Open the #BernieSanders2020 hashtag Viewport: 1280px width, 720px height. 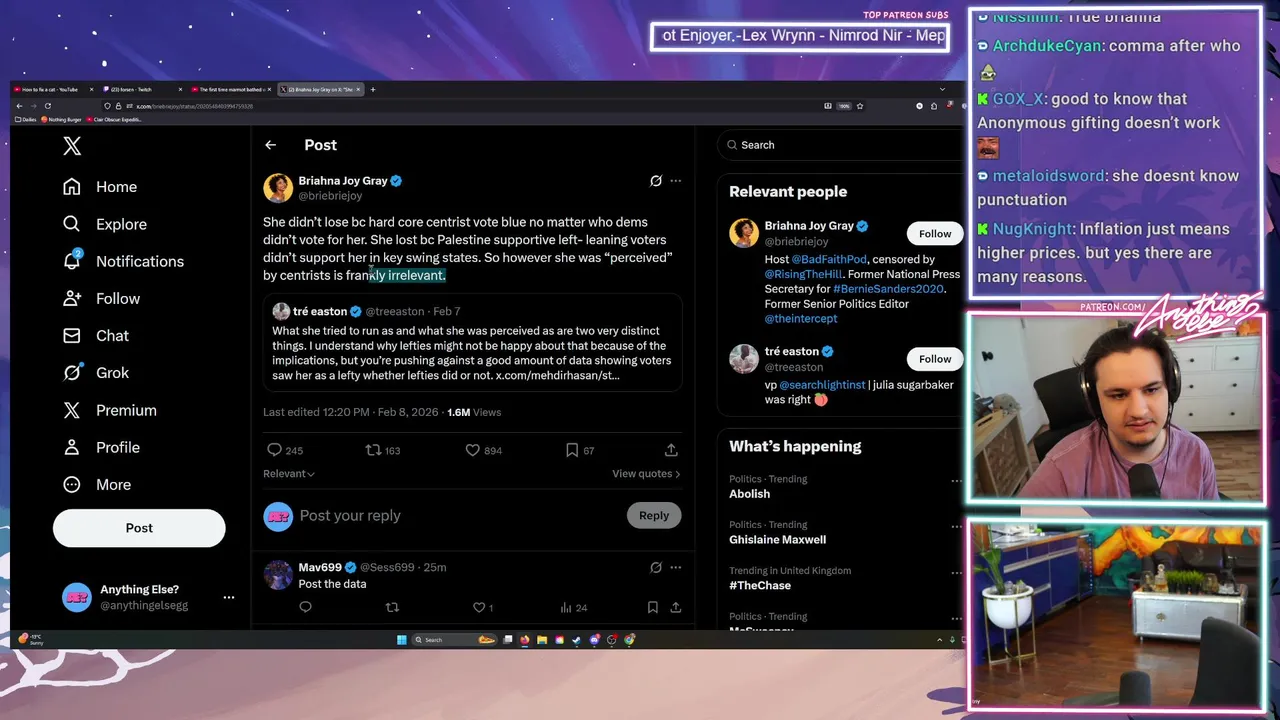888,289
